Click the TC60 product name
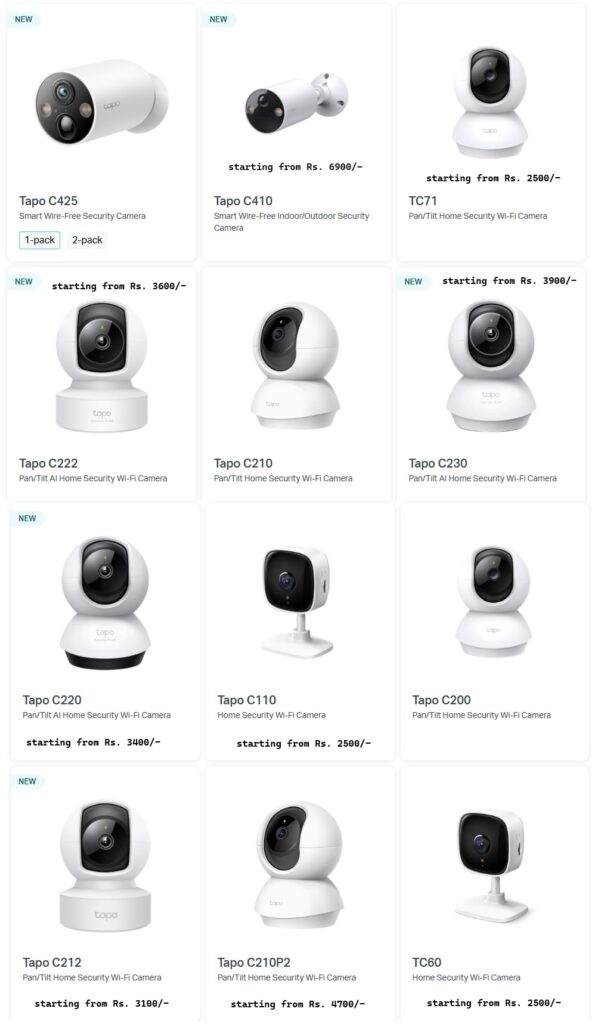 pos(427,963)
